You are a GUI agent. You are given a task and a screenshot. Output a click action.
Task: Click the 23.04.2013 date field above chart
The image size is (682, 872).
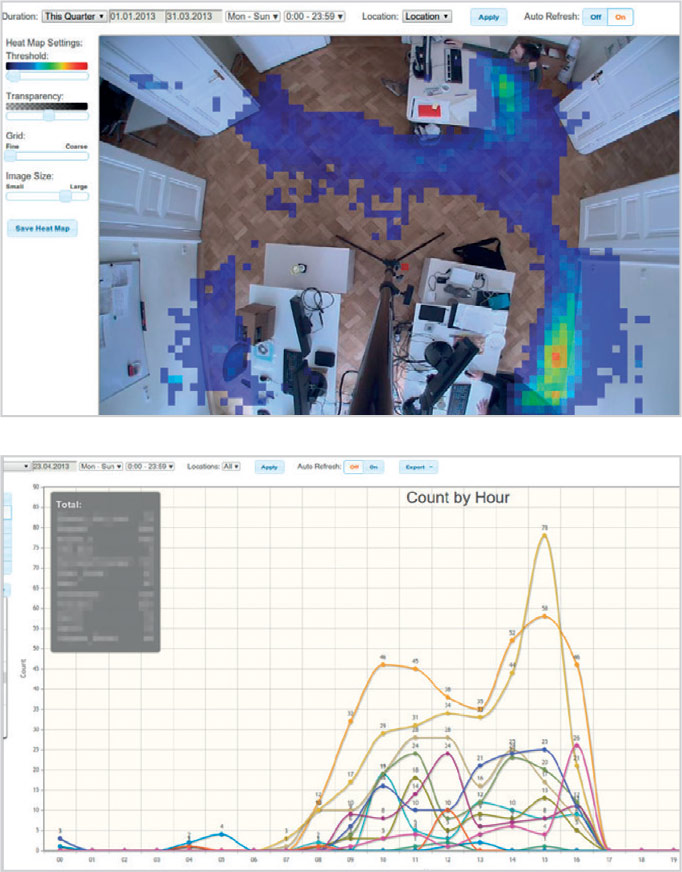51,466
